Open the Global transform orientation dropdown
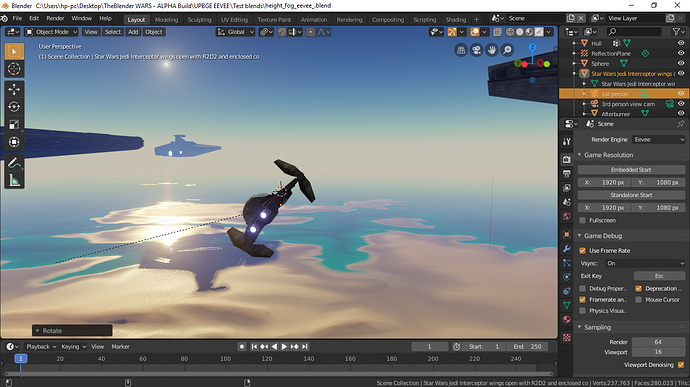This screenshot has width=690, height=387. click(x=235, y=32)
